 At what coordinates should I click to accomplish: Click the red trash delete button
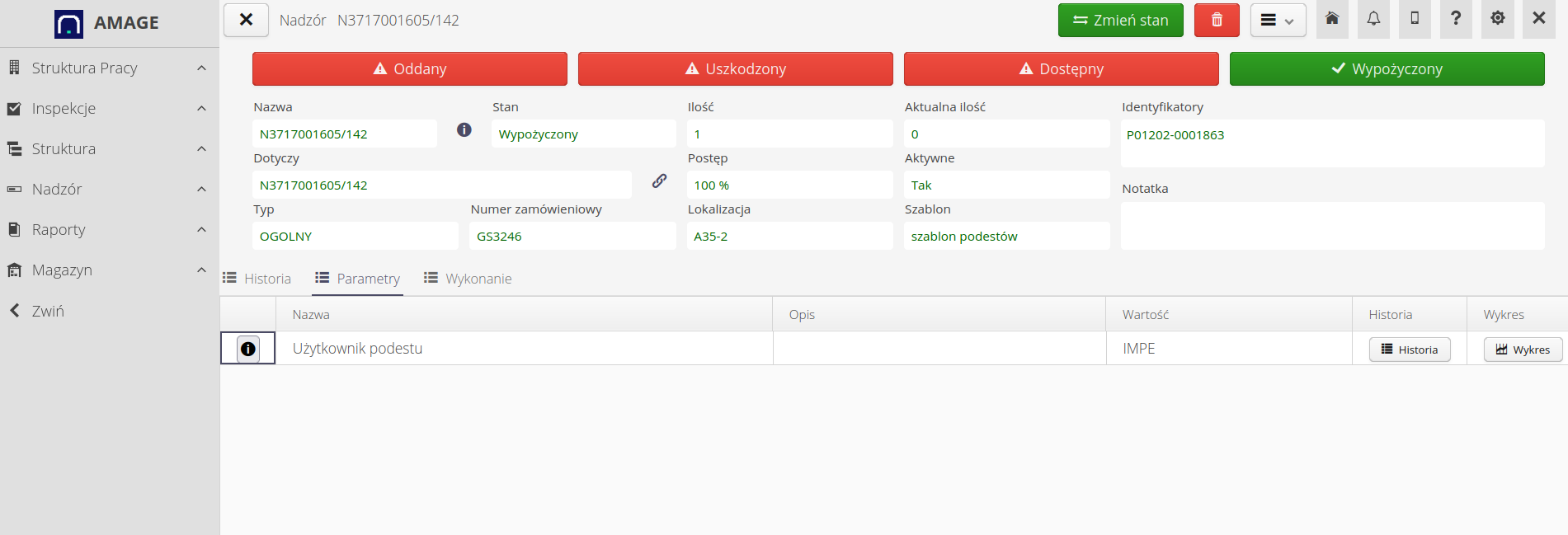(x=1216, y=20)
